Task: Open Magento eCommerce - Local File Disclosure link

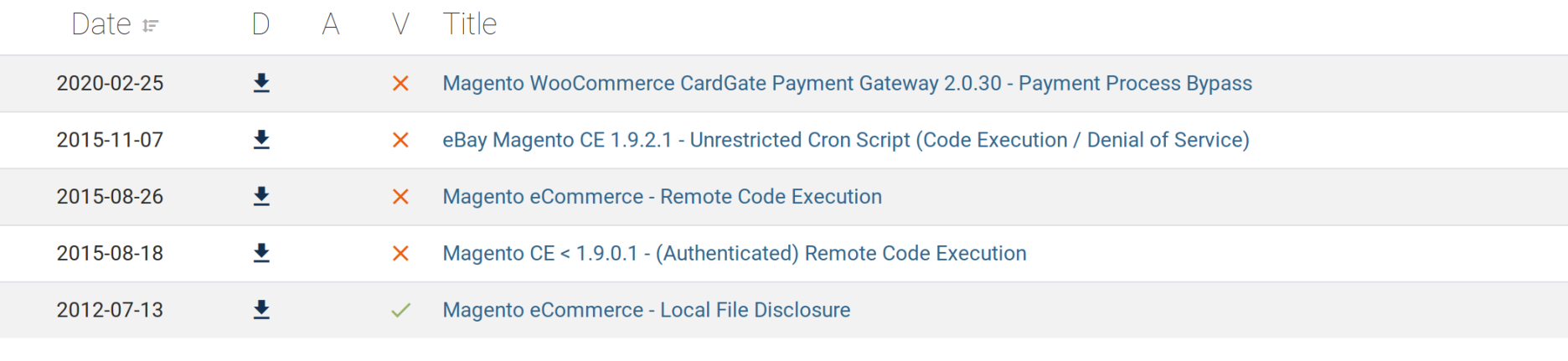Action: click(646, 310)
